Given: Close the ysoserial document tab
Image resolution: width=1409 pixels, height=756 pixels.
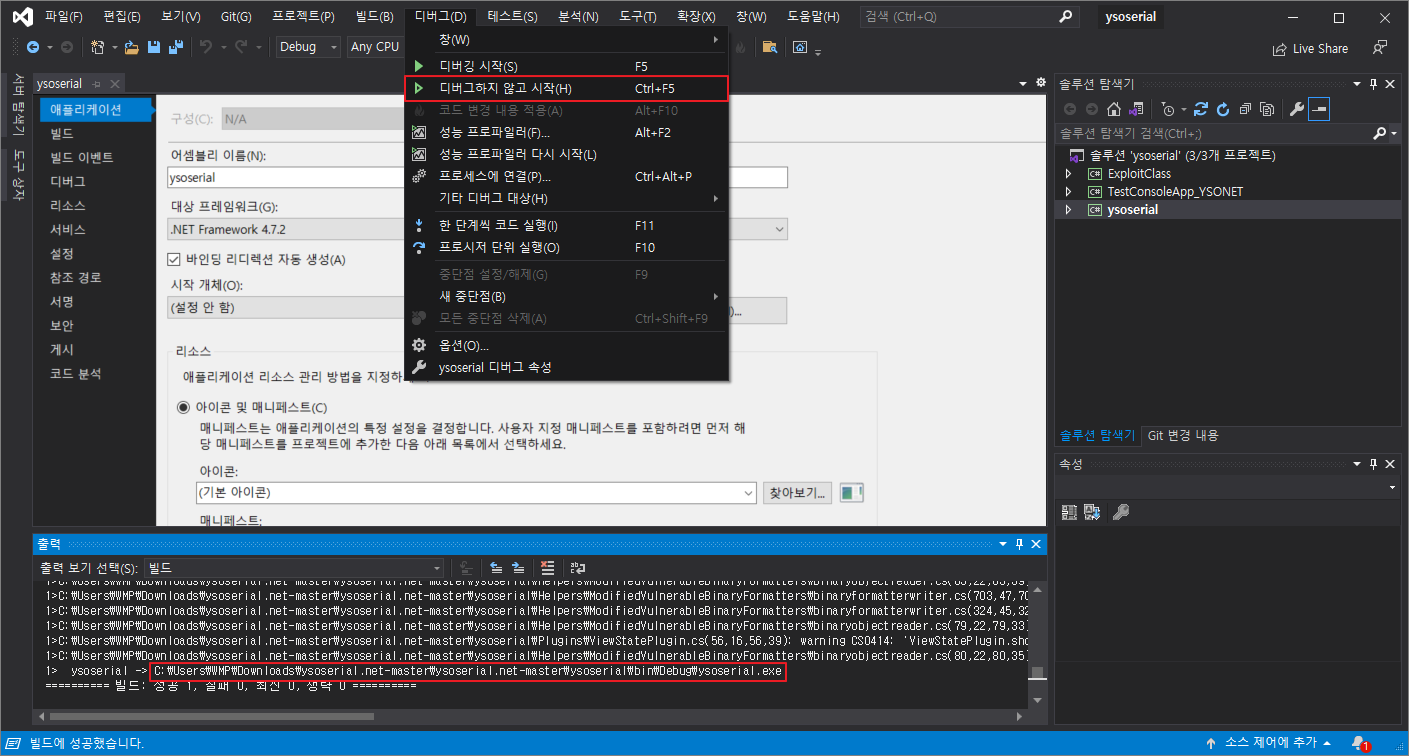Looking at the screenshot, I should (115, 84).
